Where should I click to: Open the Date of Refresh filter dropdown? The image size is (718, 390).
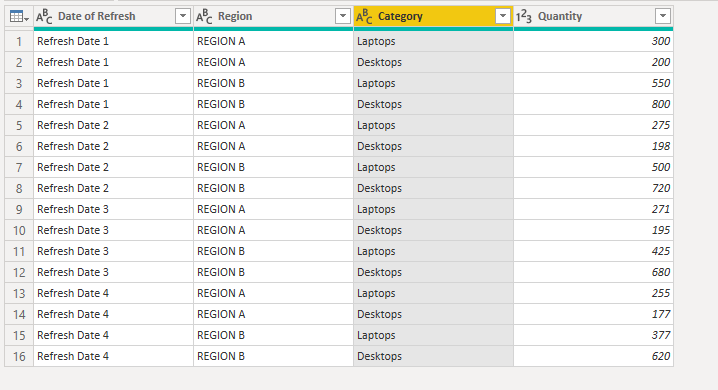[183, 16]
